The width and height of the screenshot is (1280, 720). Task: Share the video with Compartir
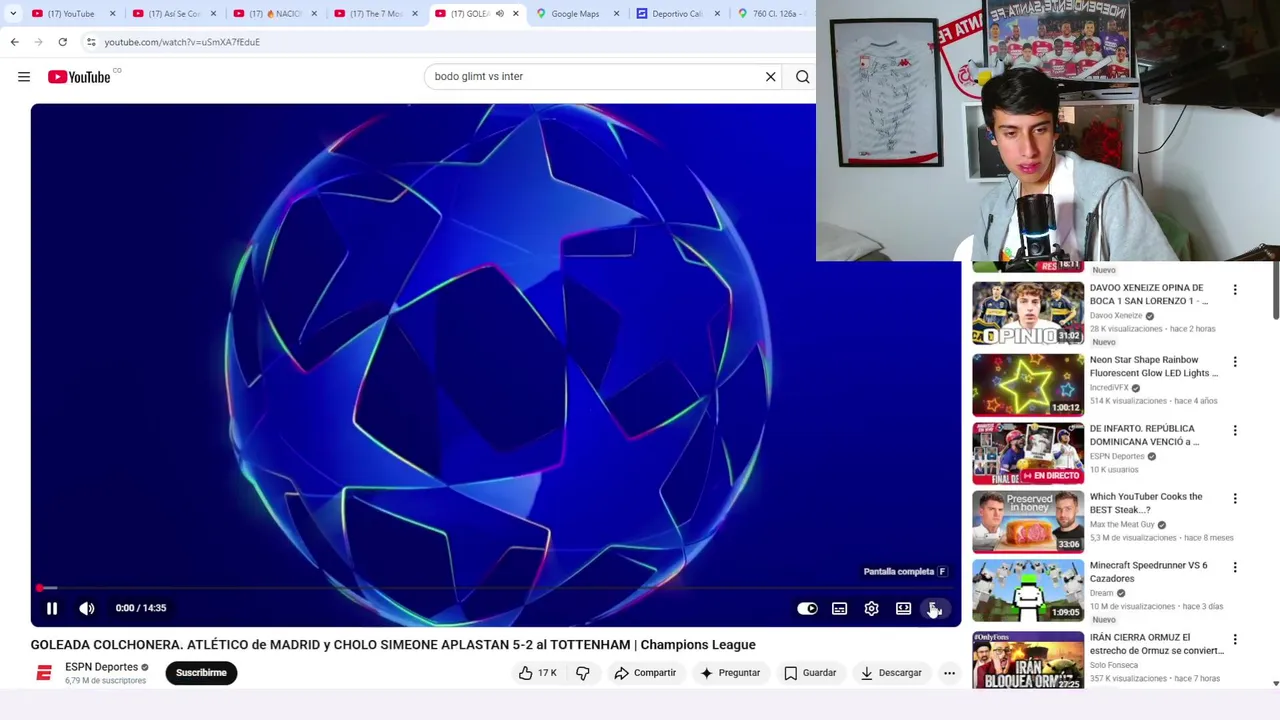coord(645,673)
